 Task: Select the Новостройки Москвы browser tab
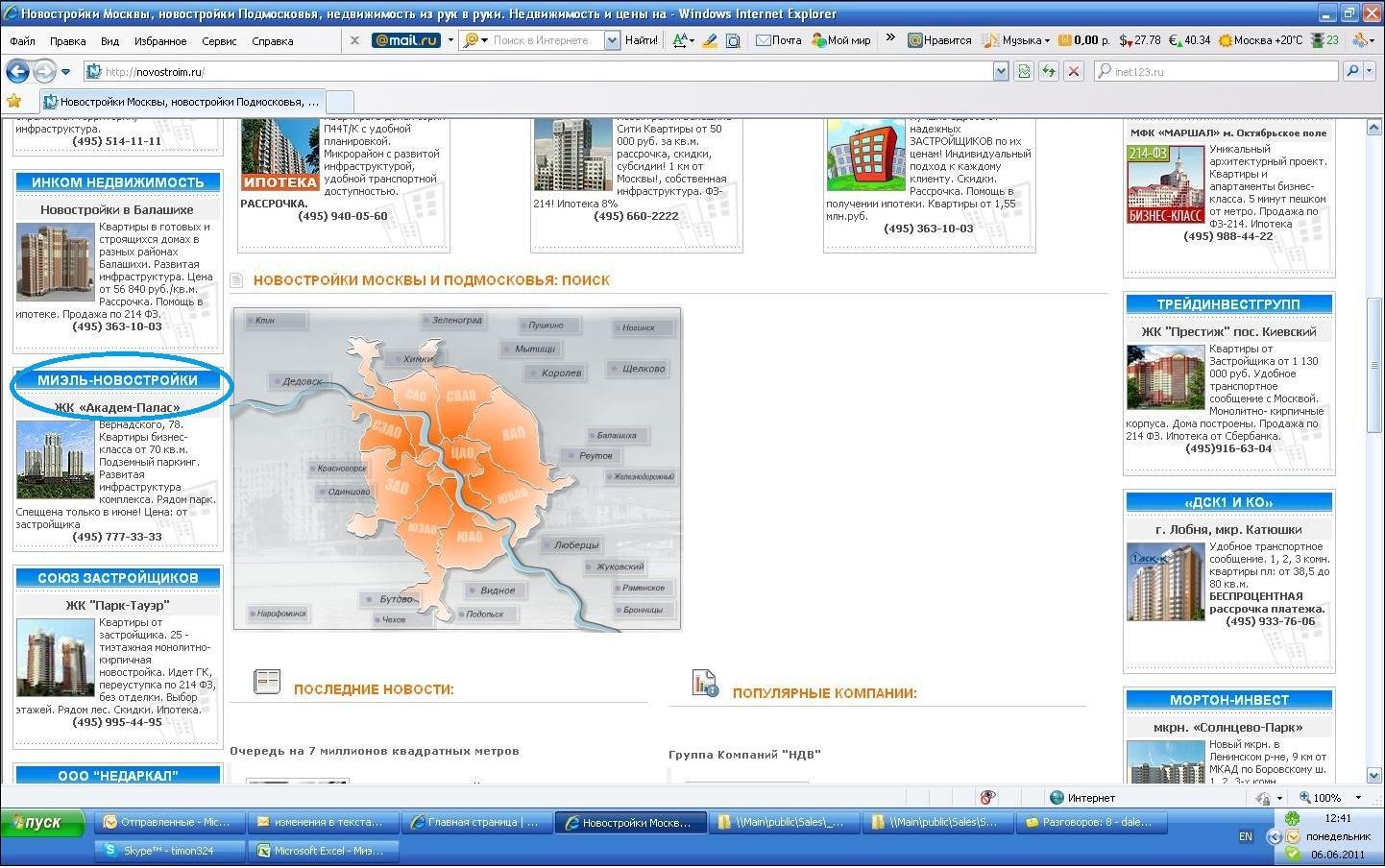pos(182,101)
